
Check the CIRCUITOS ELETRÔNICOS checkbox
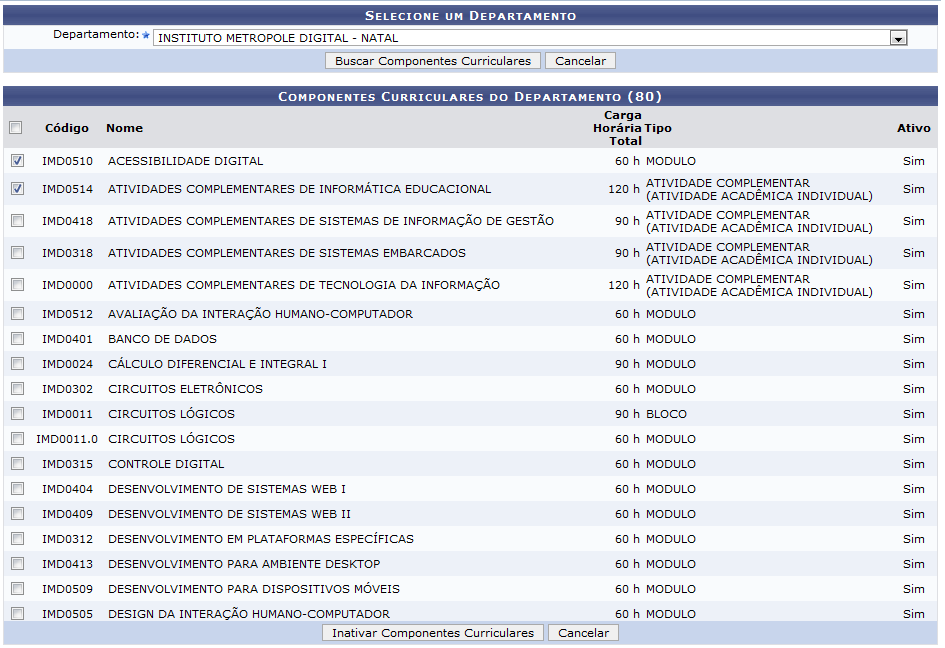click(x=15, y=388)
